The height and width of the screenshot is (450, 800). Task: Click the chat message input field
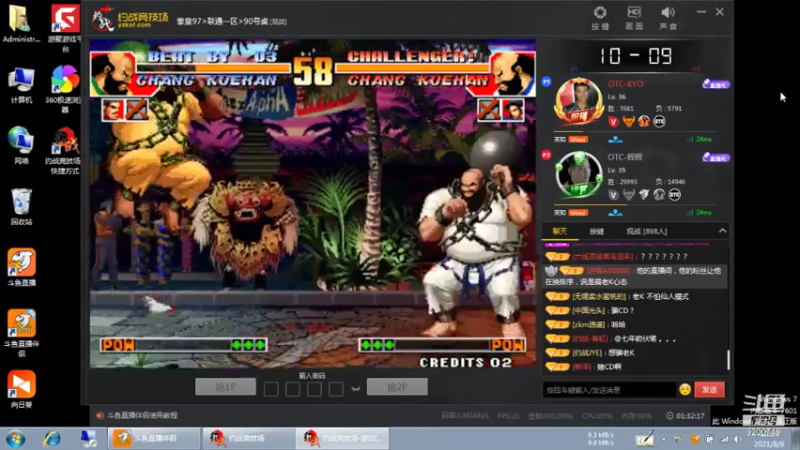pyautogui.click(x=609, y=390)
